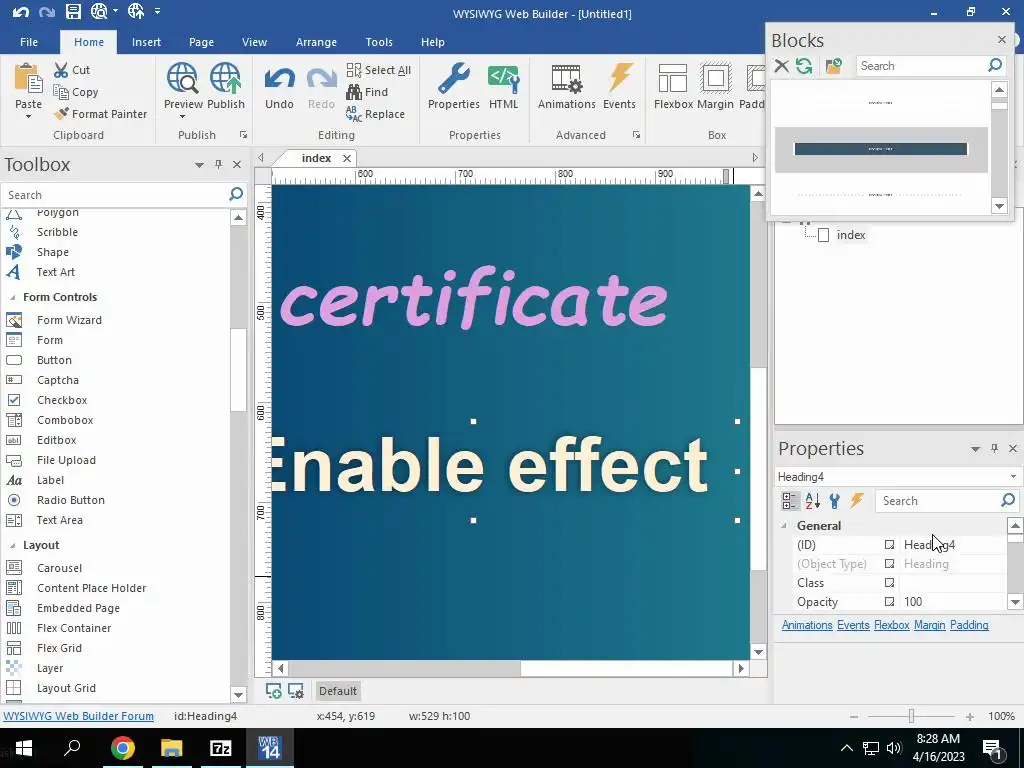
Task: Delete the selected block in the Blocks panel
Action: pos(782,66)
